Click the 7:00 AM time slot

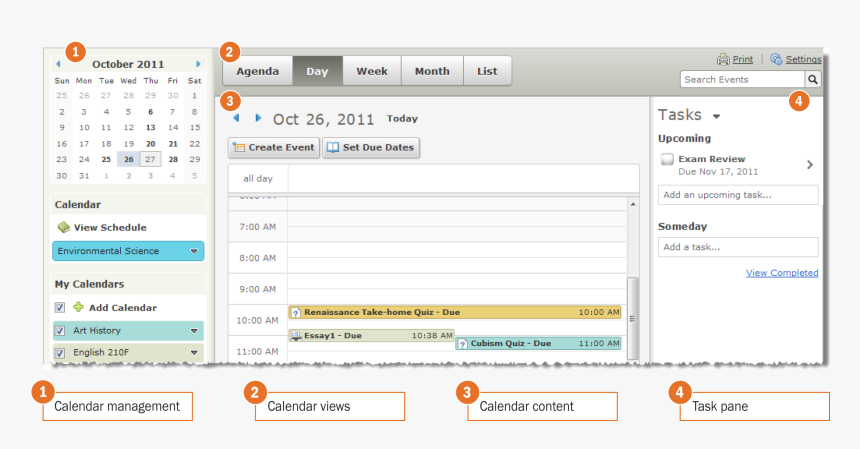pyautogui.click(x=457, y=226)
